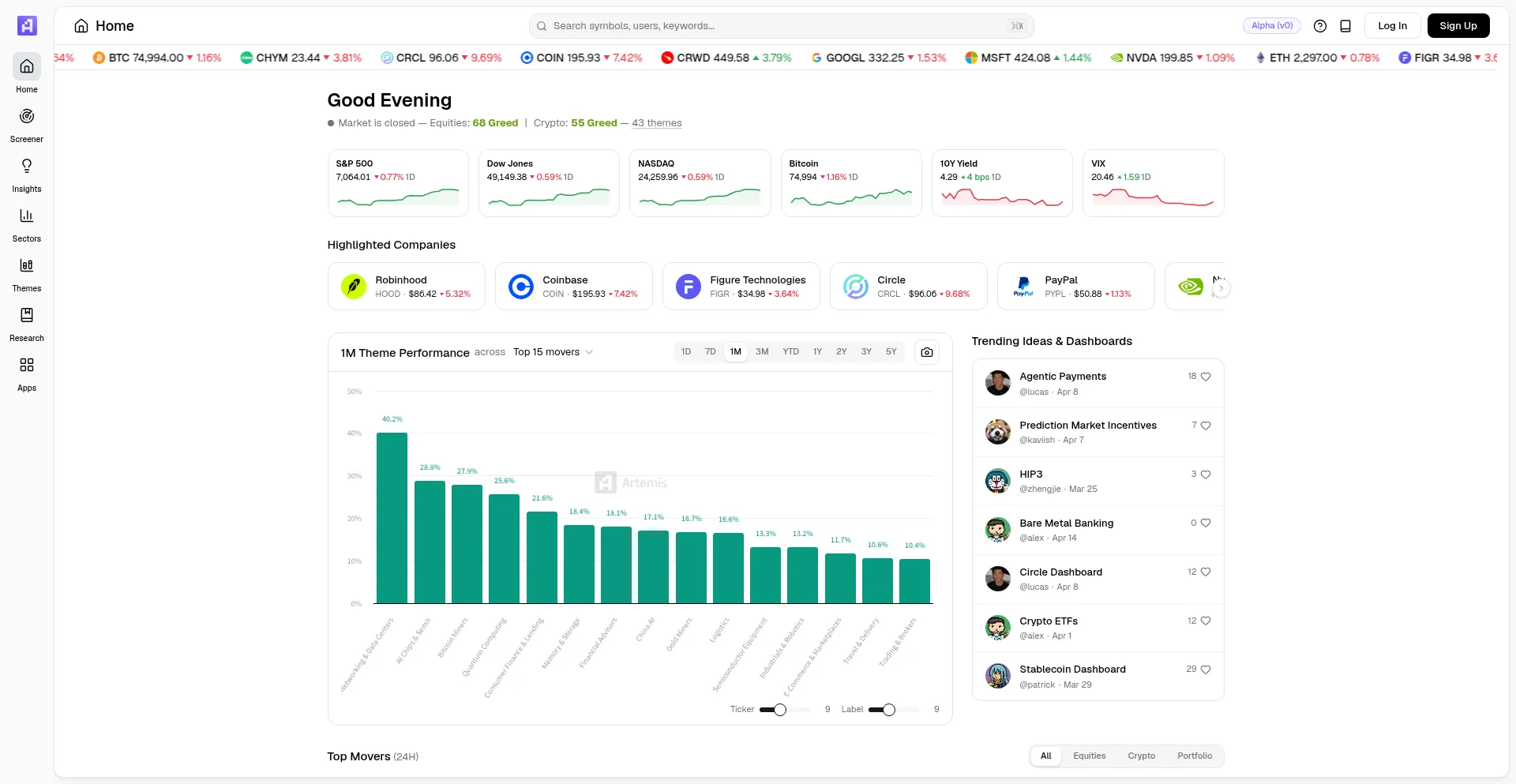Click the symbol search input field
The height and width of the screenshot is (784, 1516).
point(782,26)
